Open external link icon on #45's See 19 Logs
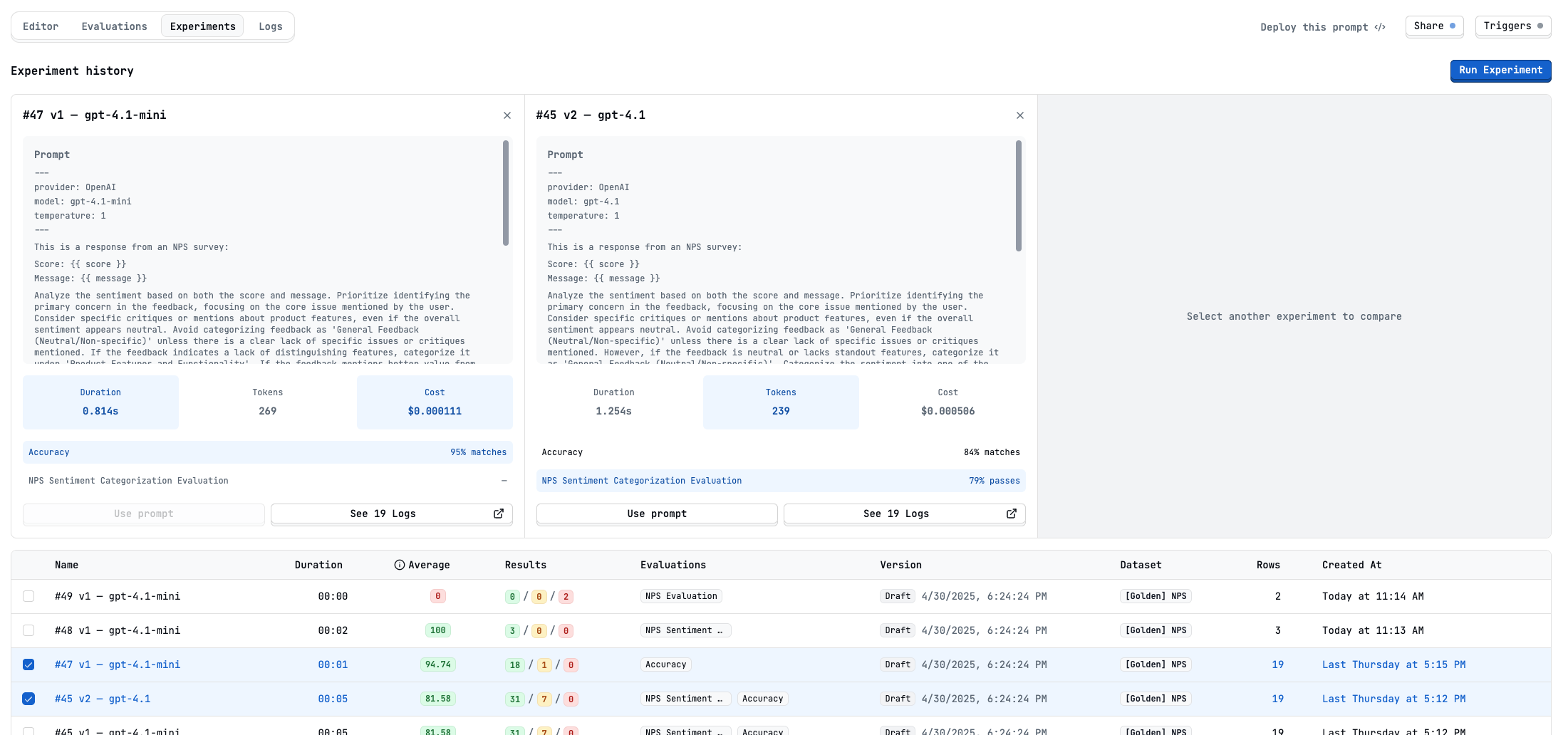The image size is (1568, 735). point(1012,513)
